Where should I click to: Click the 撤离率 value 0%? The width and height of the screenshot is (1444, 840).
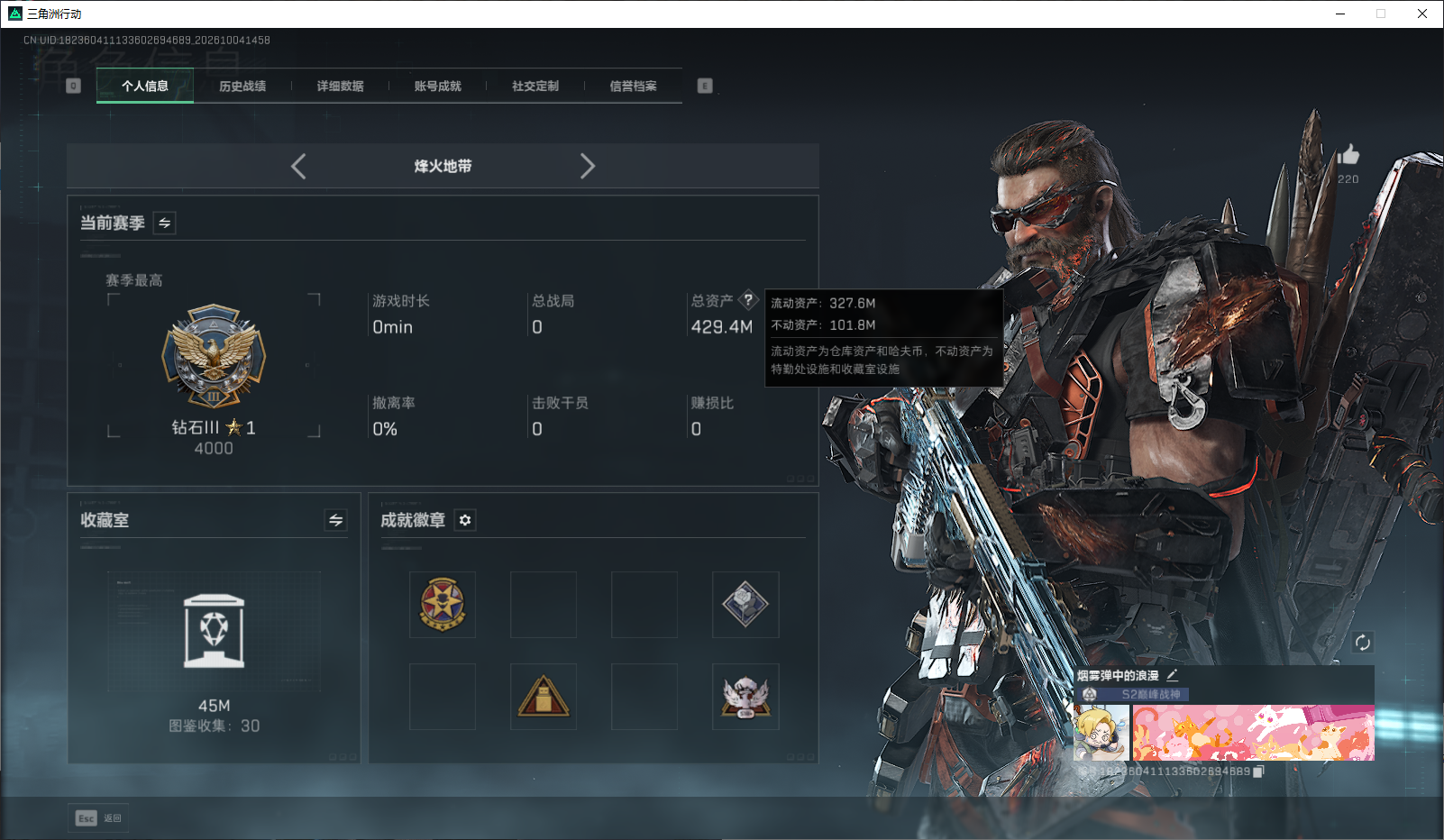(x=385, y=429)
